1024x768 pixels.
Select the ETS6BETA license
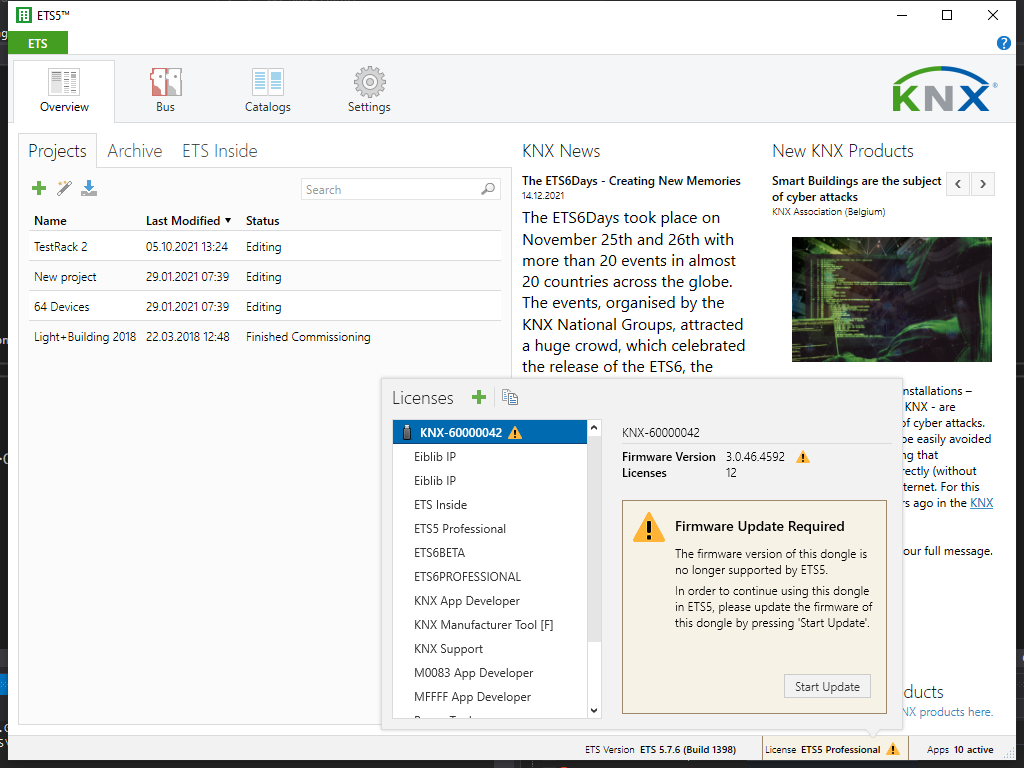tap(490, 552)
